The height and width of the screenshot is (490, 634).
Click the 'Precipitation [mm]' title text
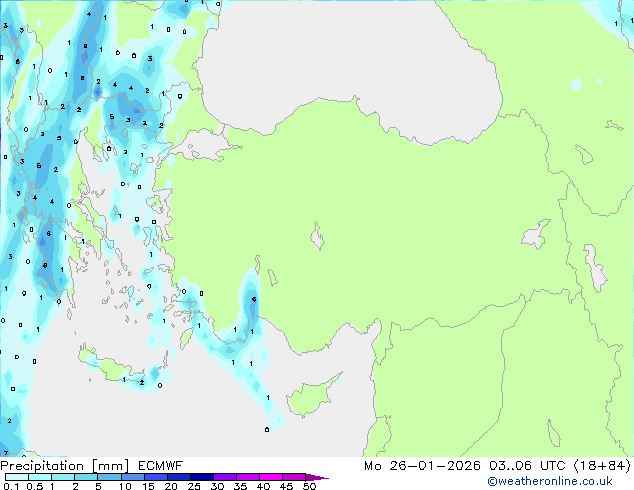[x=65, y=466]
